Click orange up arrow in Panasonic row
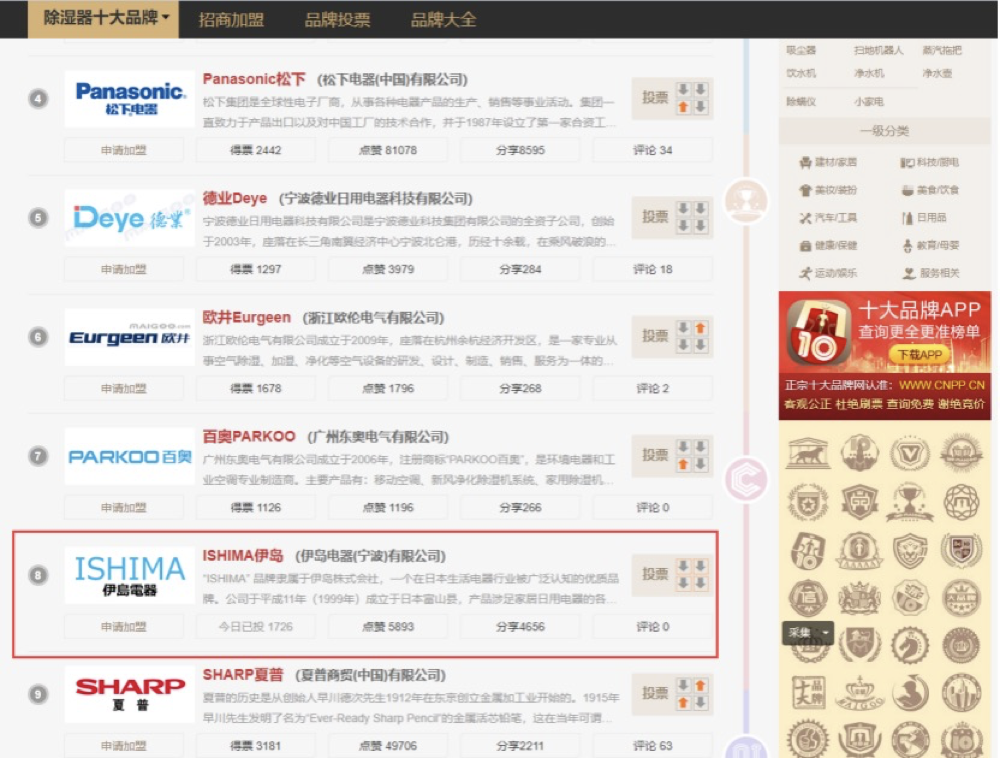Viewport: 1000px width, 758px height. (683, 107)
